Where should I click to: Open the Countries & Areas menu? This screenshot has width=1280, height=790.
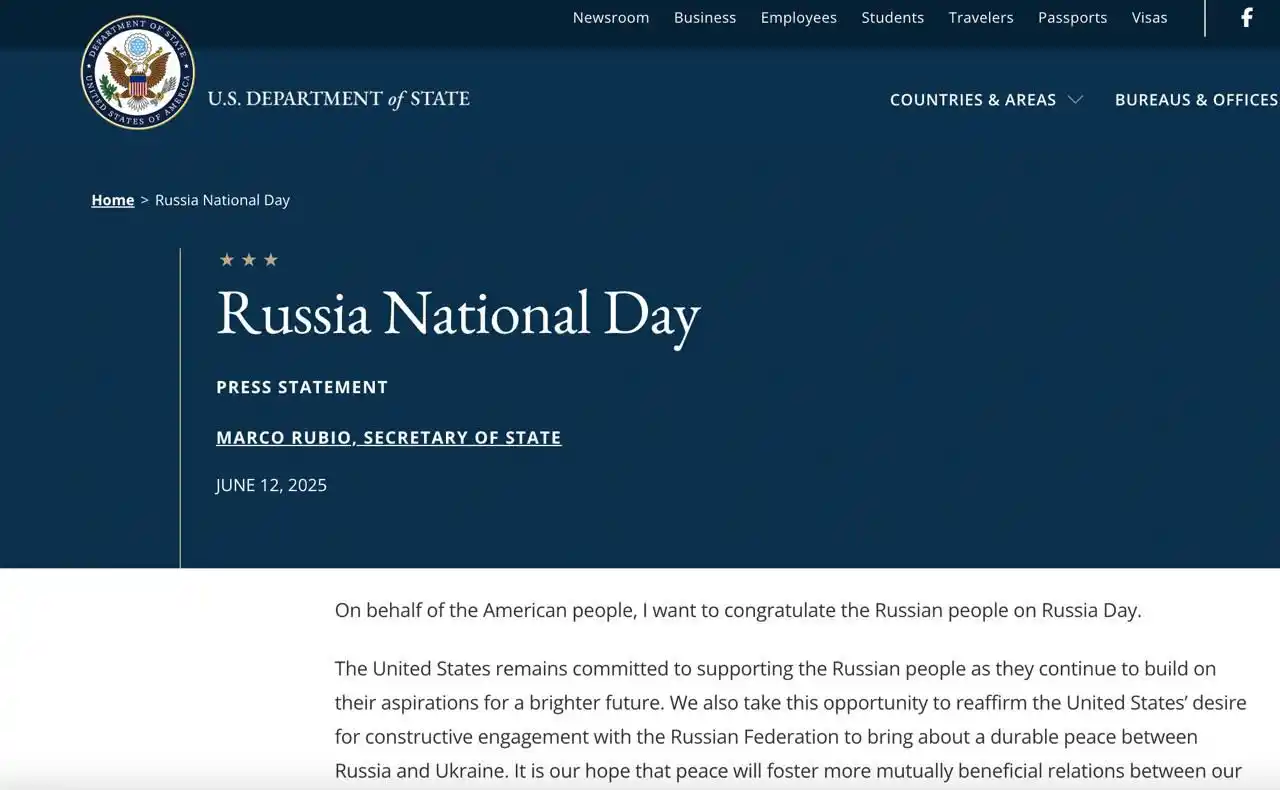coord(973,99)
